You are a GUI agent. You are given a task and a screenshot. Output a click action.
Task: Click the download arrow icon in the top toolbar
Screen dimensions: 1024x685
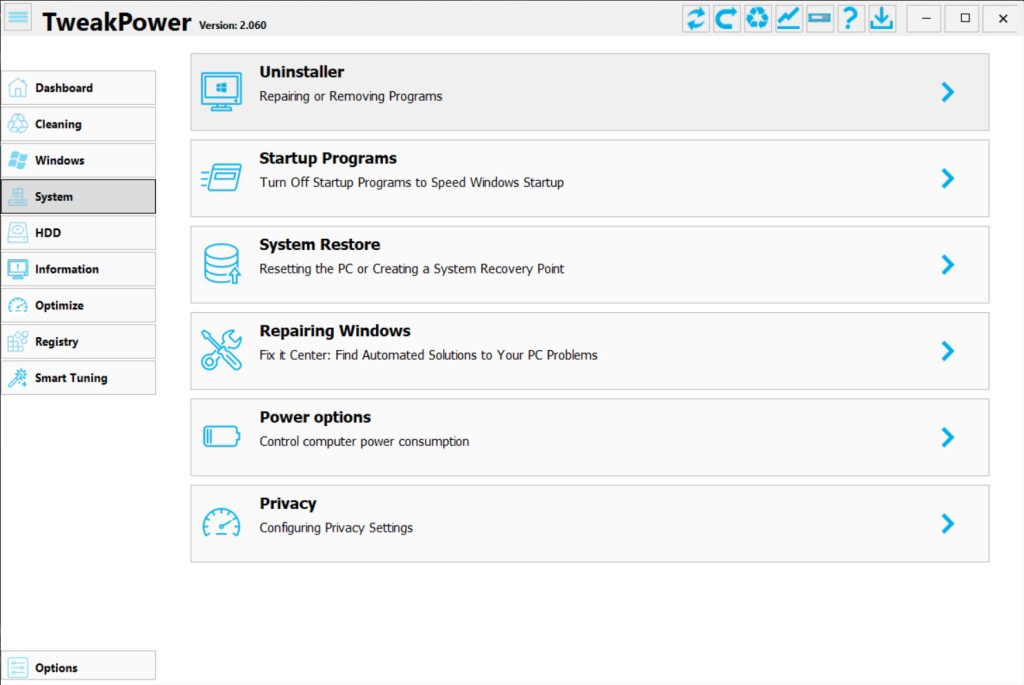coord(882,18)
